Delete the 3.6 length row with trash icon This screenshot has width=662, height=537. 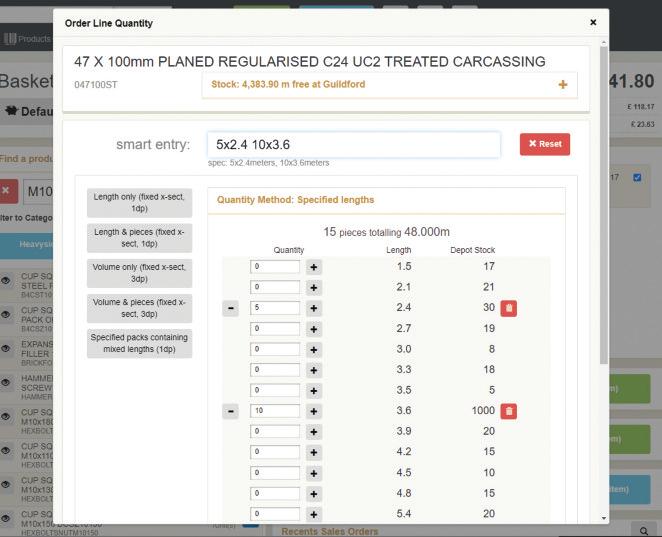point(509,411)
